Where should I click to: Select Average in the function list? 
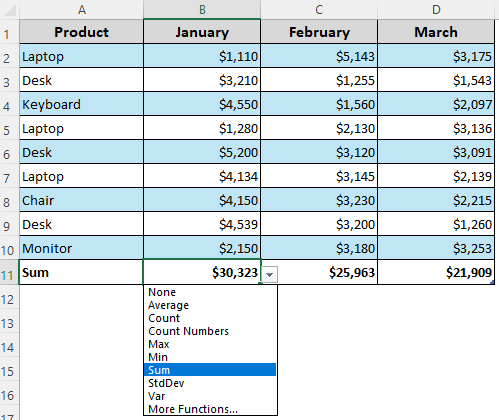click(x=210, y=305)
